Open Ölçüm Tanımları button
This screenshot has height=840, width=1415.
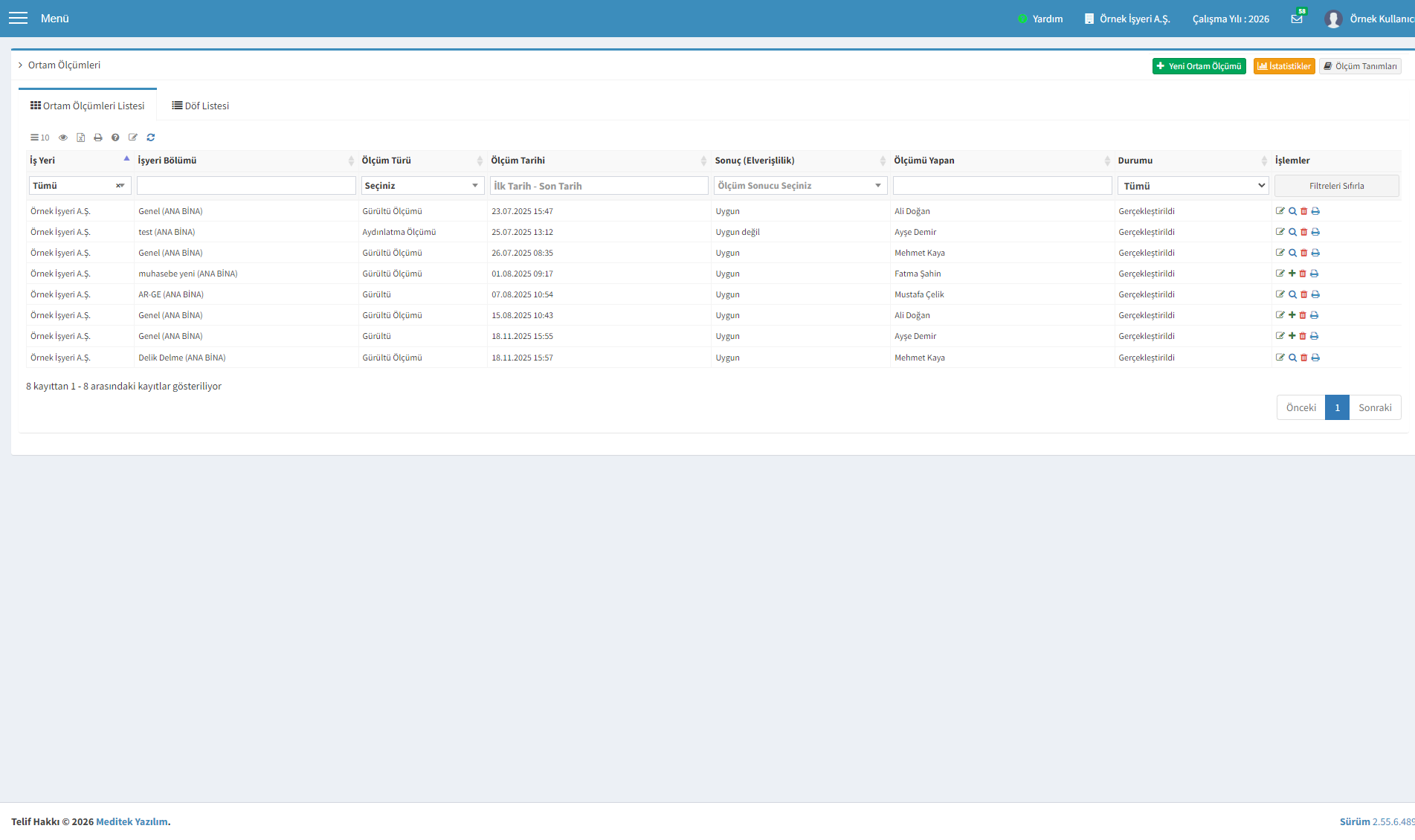coord(1360,66)
